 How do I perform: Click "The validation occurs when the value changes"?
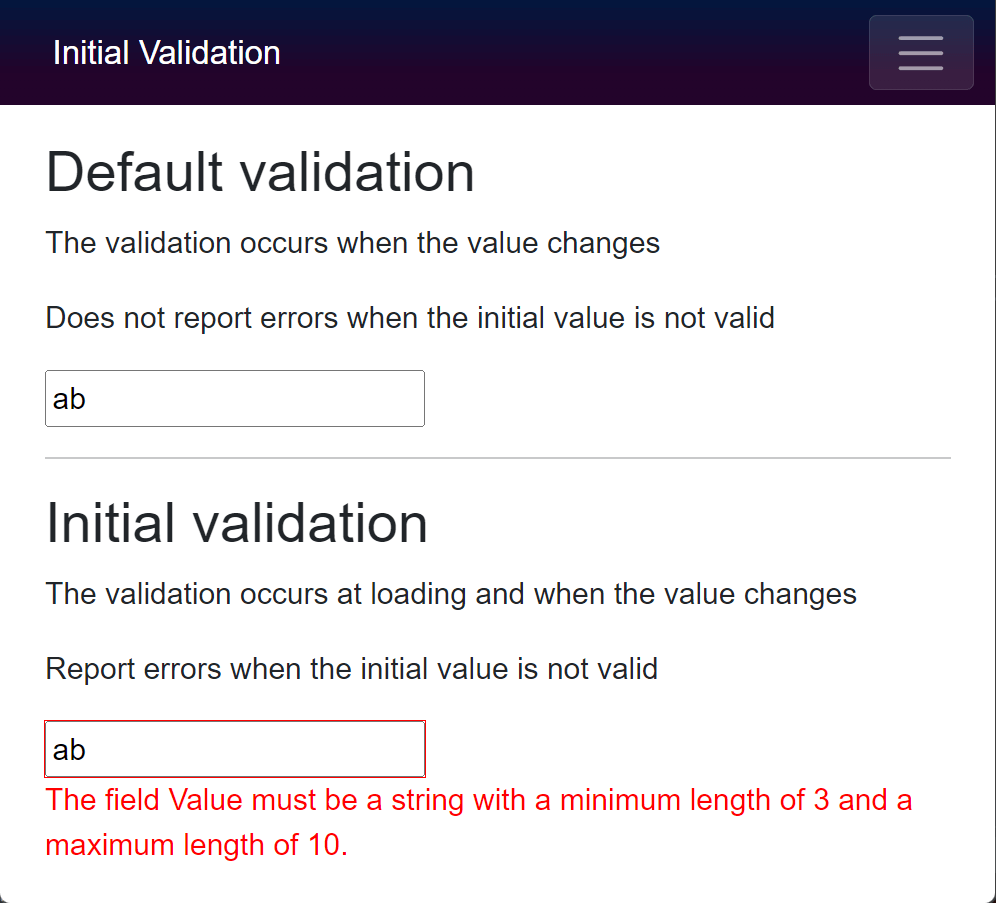(x=352, y=243)
